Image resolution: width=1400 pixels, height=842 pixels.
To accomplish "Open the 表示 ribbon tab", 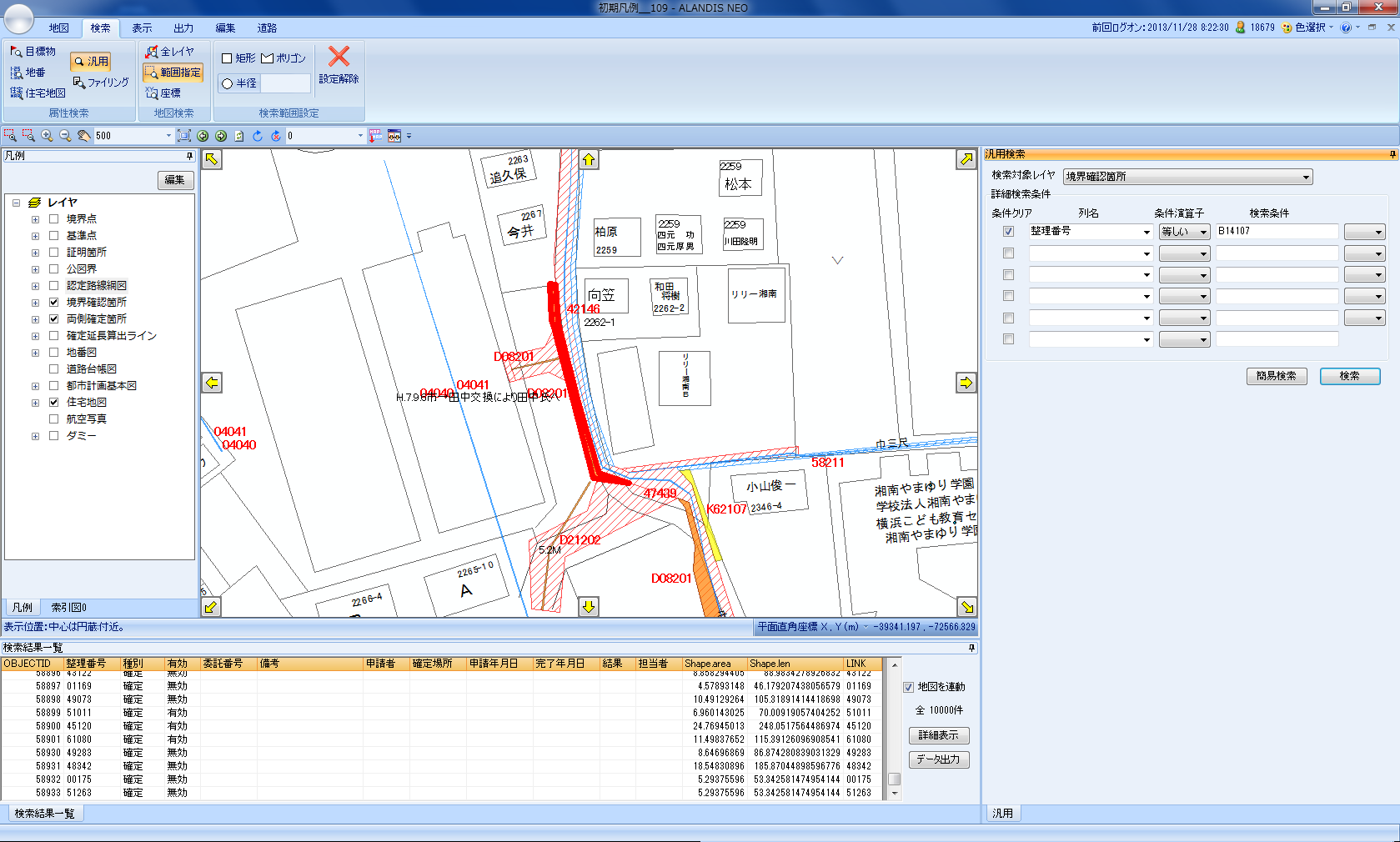I will (x=142, y=28).
